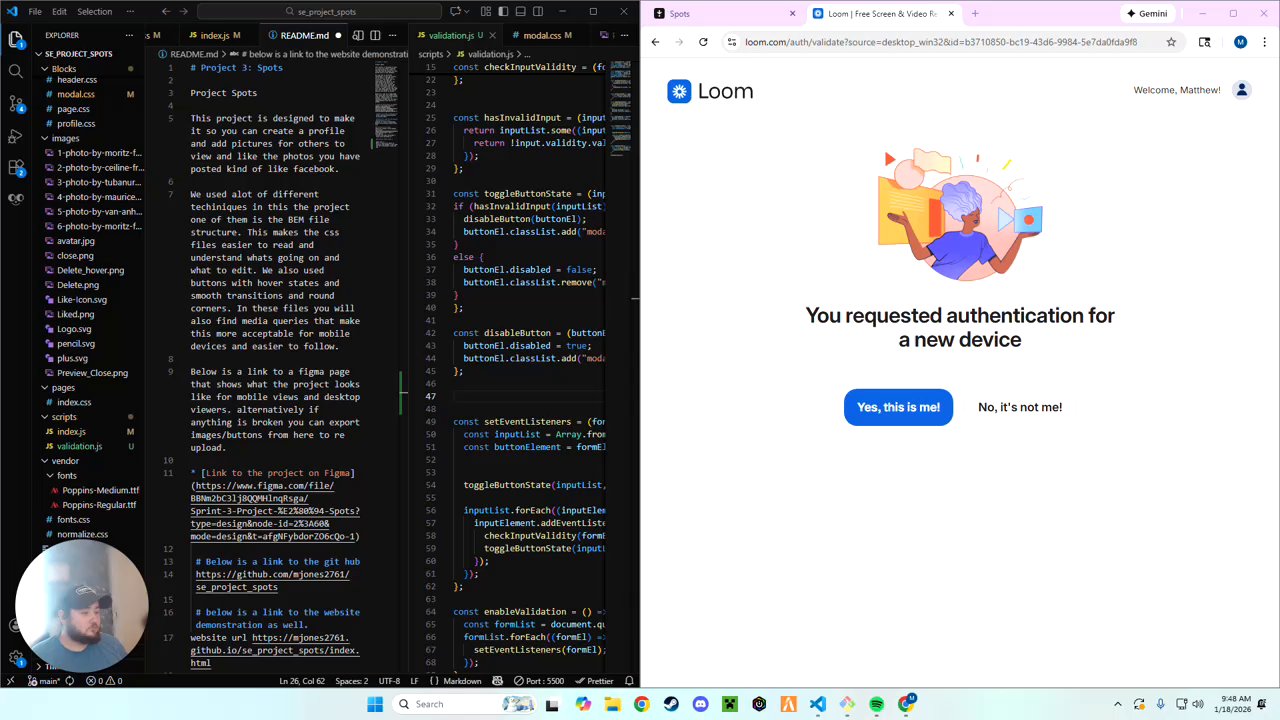Open the Search view in VS Code activity bar
This screenshot has height=720, width=1280.
[x=15, y=71]
